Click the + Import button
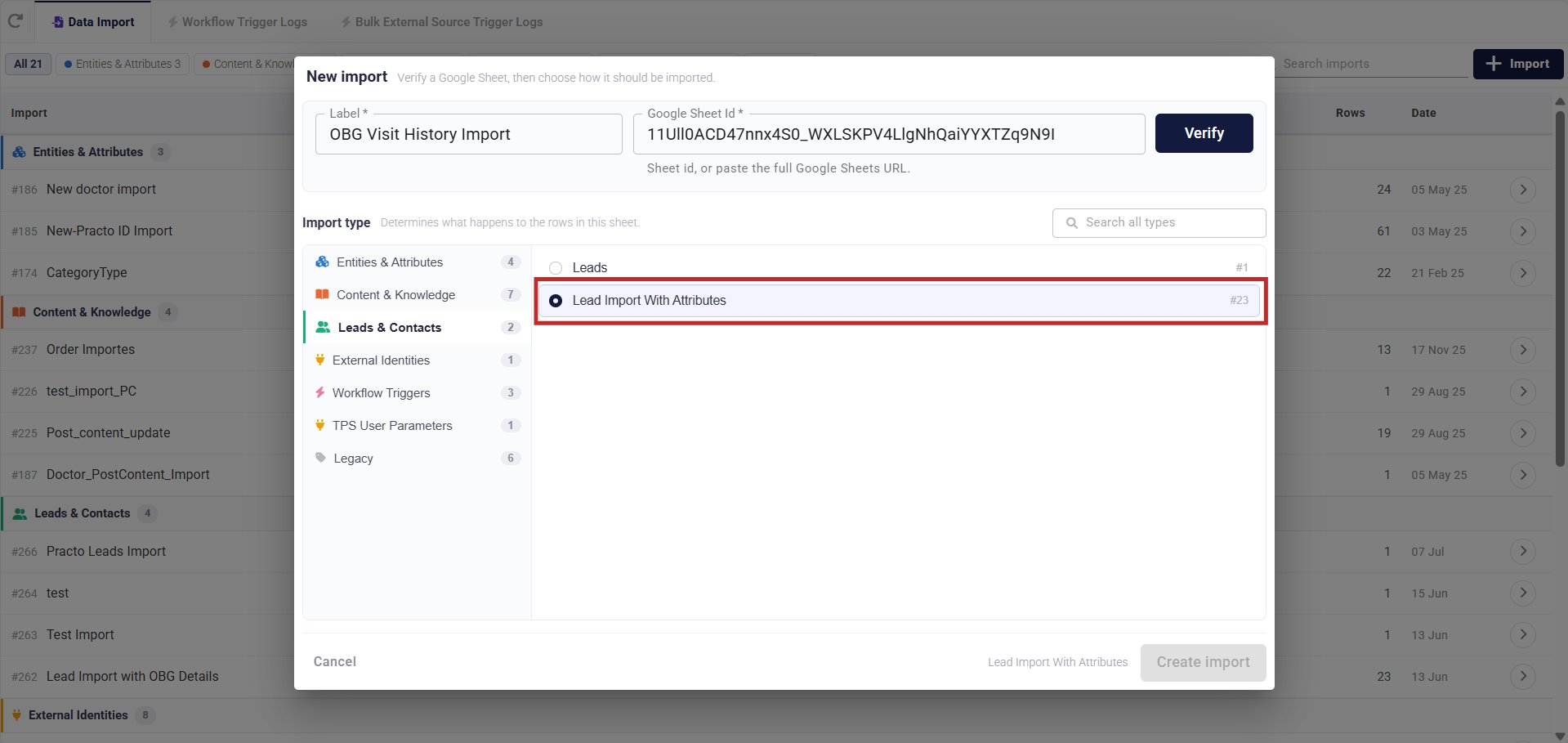The image size is (1568, 743). 1517,64
